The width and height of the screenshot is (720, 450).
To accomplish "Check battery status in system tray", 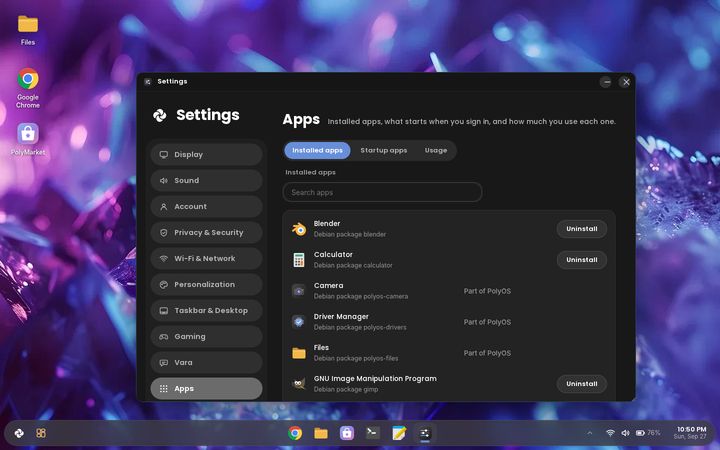I will pyautogui.click(x=648, y=433).
